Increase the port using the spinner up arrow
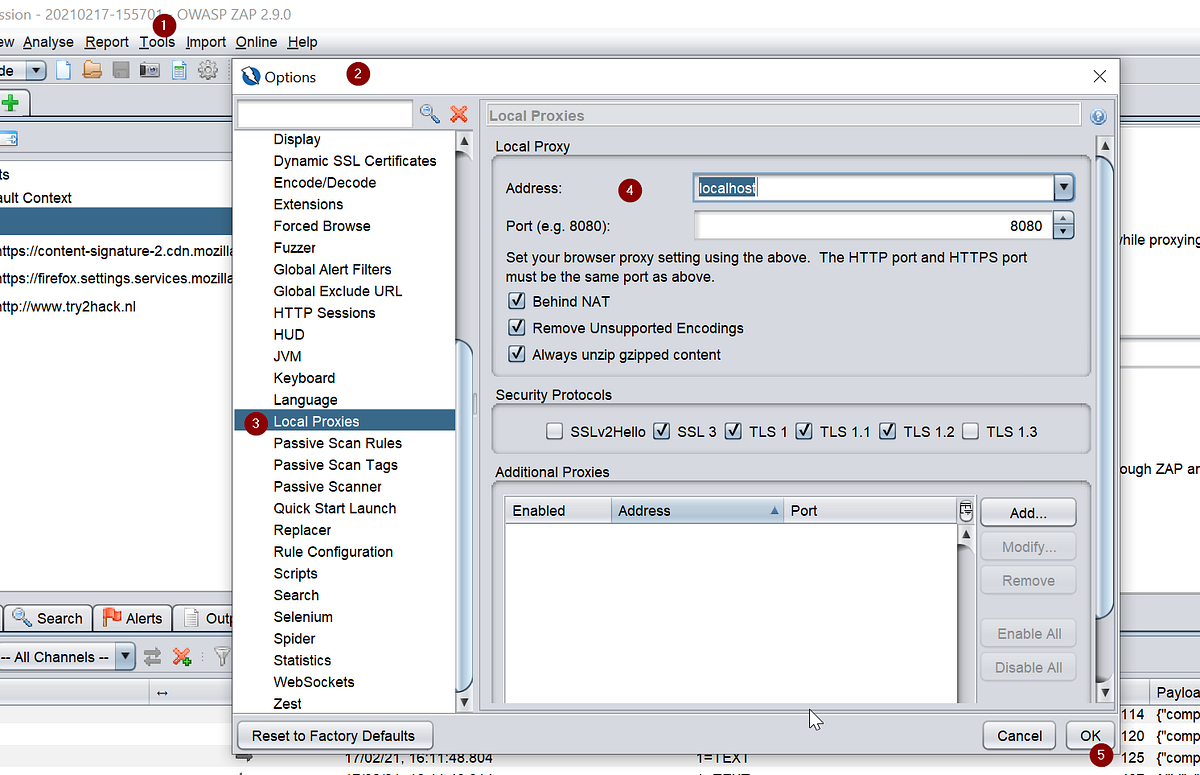This screenshot has height=775, width=1200. 1063,220
